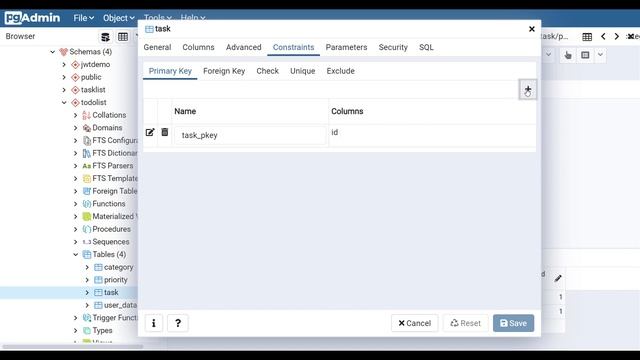Viewport: 640px width, 360px height.
Task: Select the tasklist schema in tree
Action: click(x=93, y=90)
